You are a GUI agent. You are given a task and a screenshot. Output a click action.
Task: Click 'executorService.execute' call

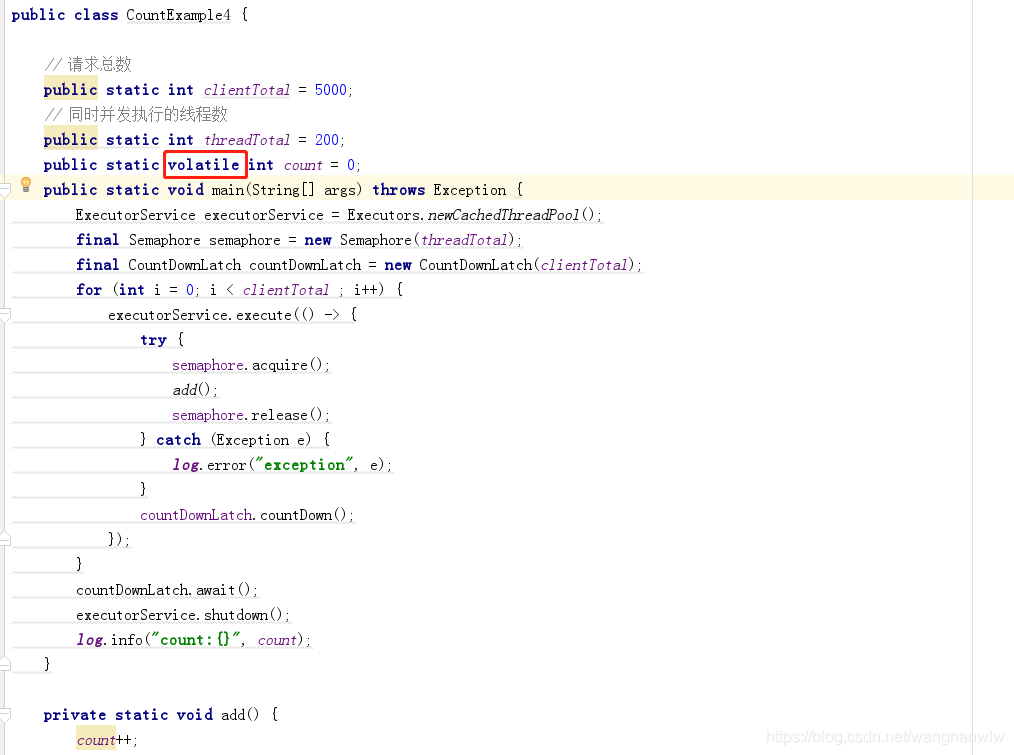200,315
